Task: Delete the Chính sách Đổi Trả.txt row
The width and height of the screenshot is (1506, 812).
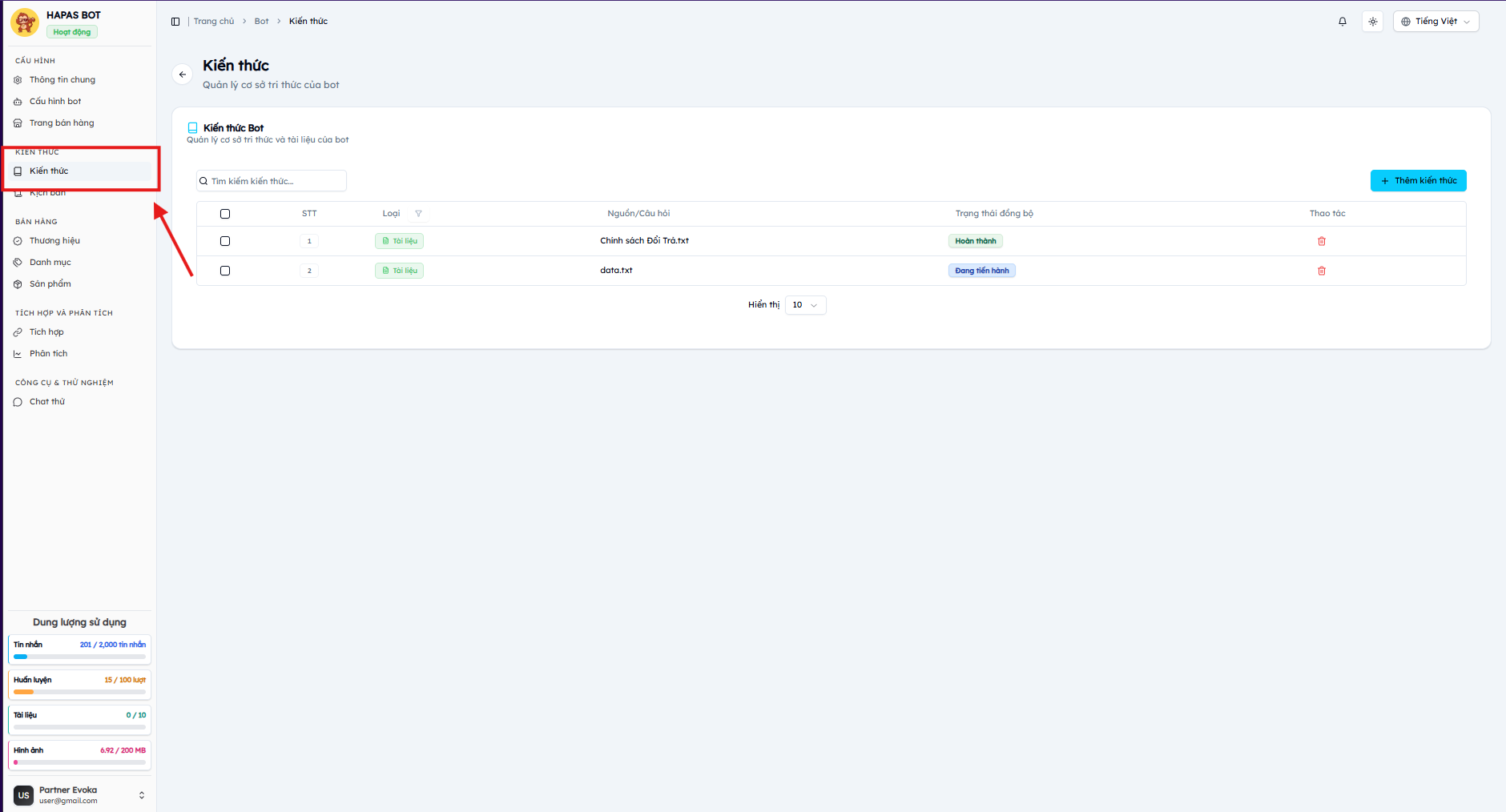Action: coord(1322,241)
